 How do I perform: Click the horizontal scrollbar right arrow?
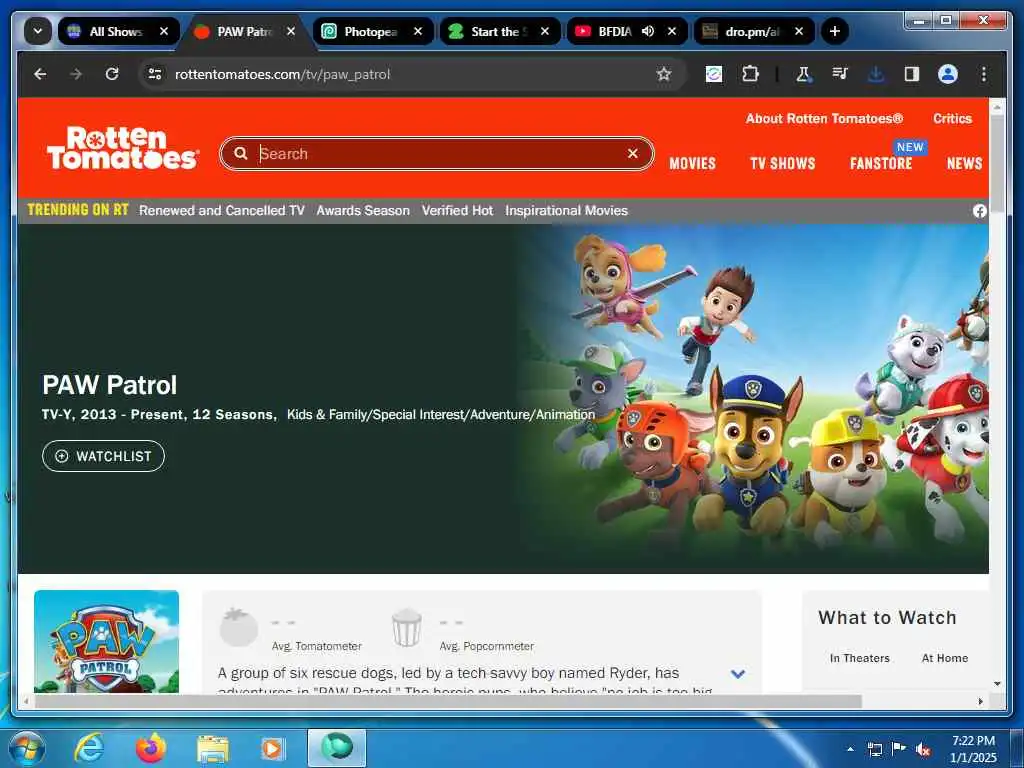[980, 701]
